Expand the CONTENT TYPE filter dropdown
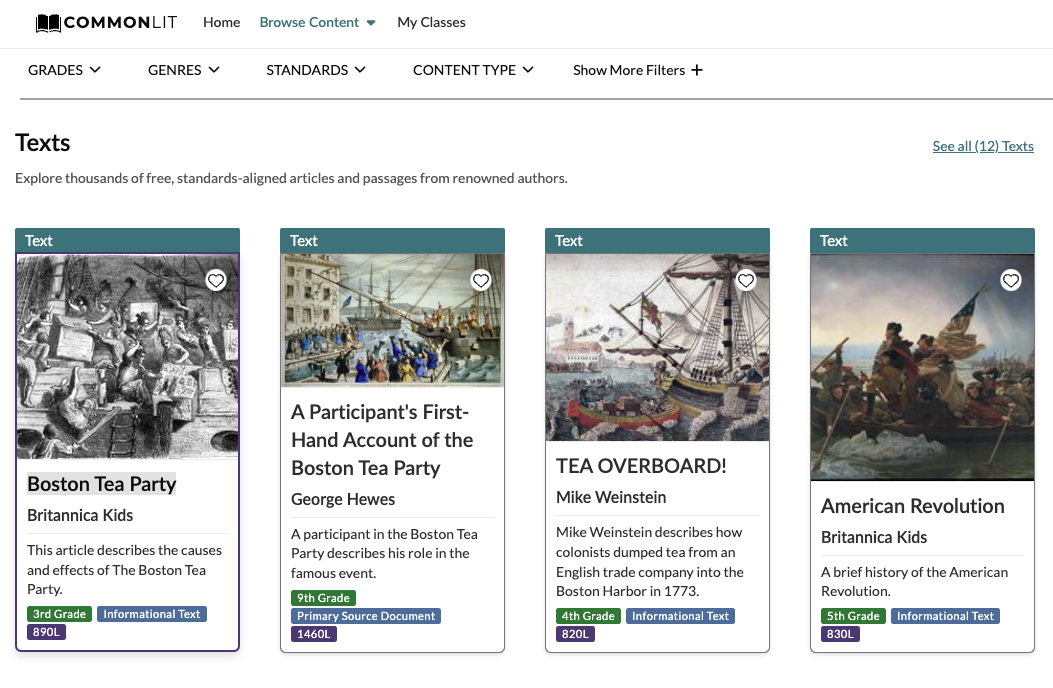This screenshot has height=688, width=1053. (x=473, y=70)
